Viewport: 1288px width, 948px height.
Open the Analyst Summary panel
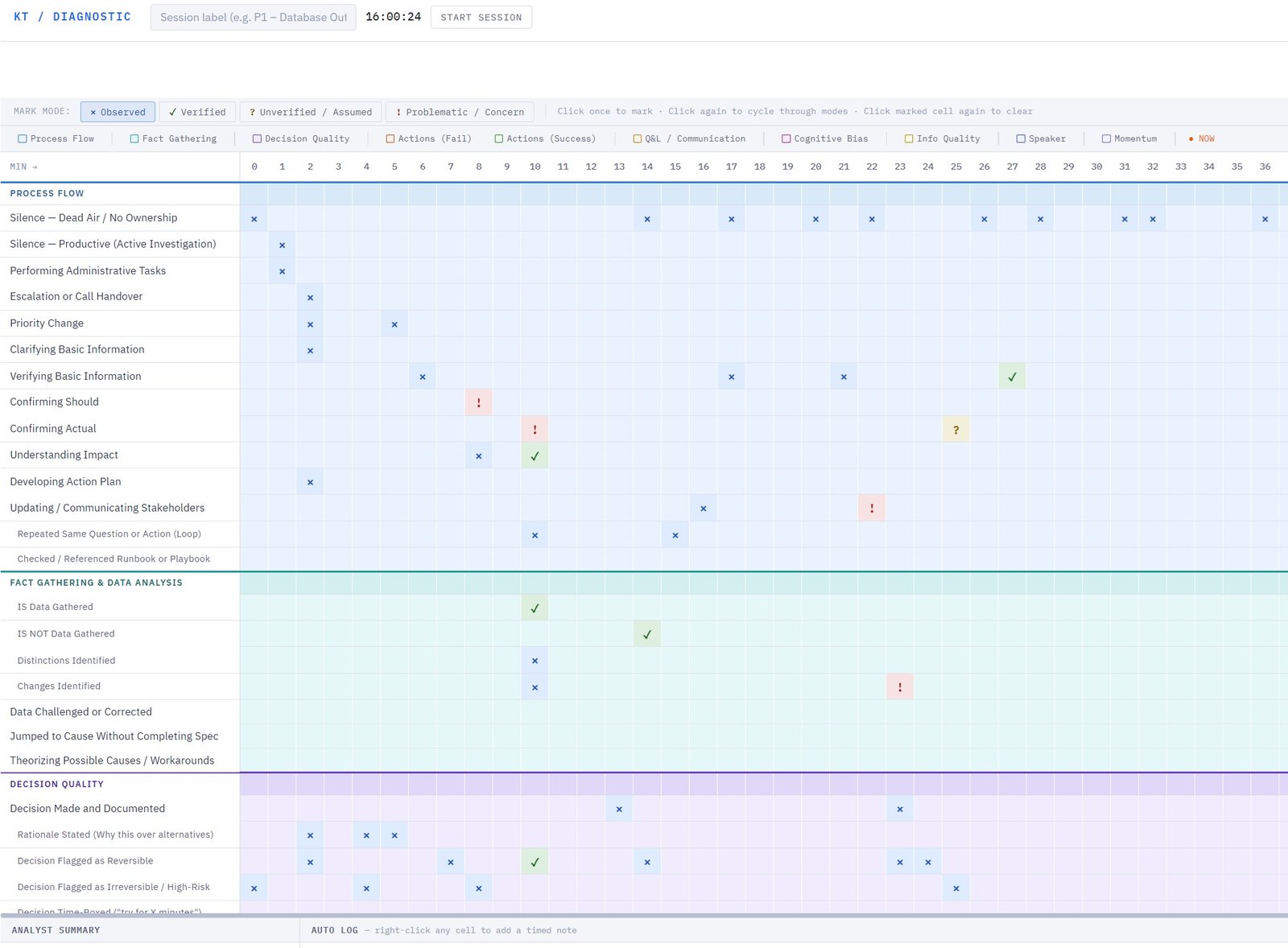[x=56, y=929]
